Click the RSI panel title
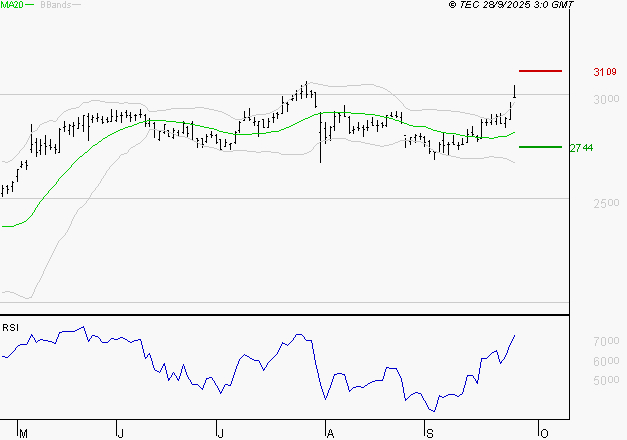This screenshot has width=627, height=440. tap(10, 327)
